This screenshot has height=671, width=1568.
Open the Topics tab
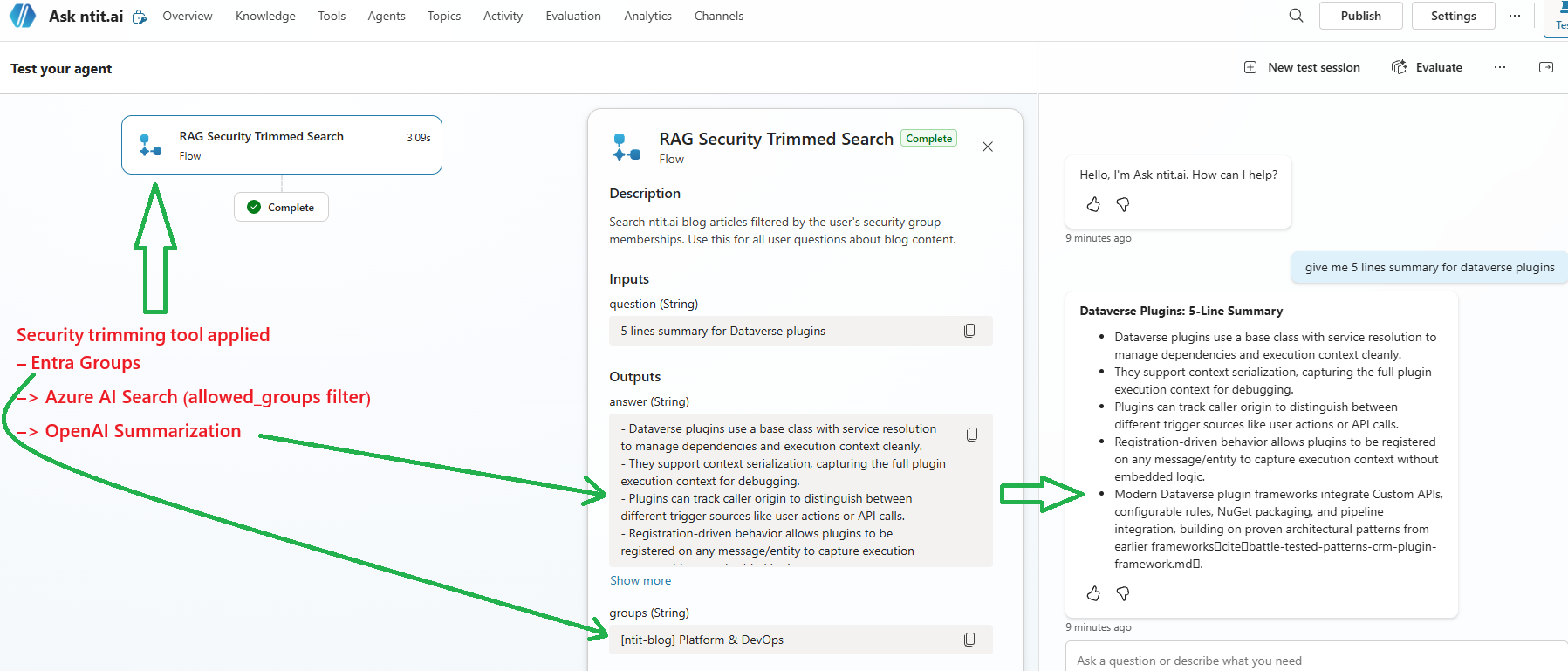(444, 16)
